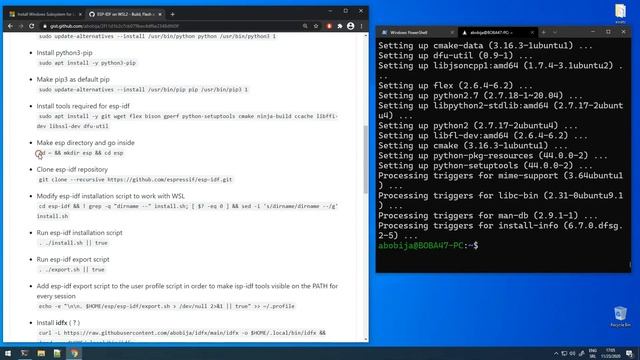Open the Windows Start menu
Screen dimensions: 640x360
[8, 353]
